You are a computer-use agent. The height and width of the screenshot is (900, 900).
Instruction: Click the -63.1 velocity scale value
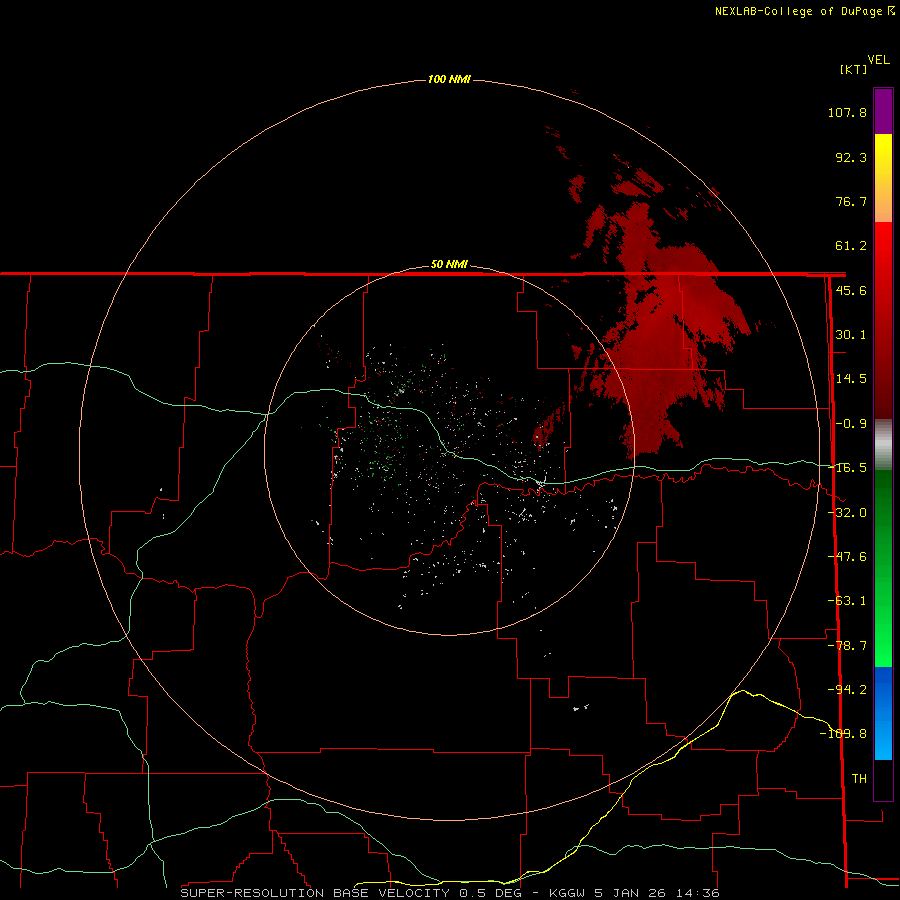(x=847, y=601)
